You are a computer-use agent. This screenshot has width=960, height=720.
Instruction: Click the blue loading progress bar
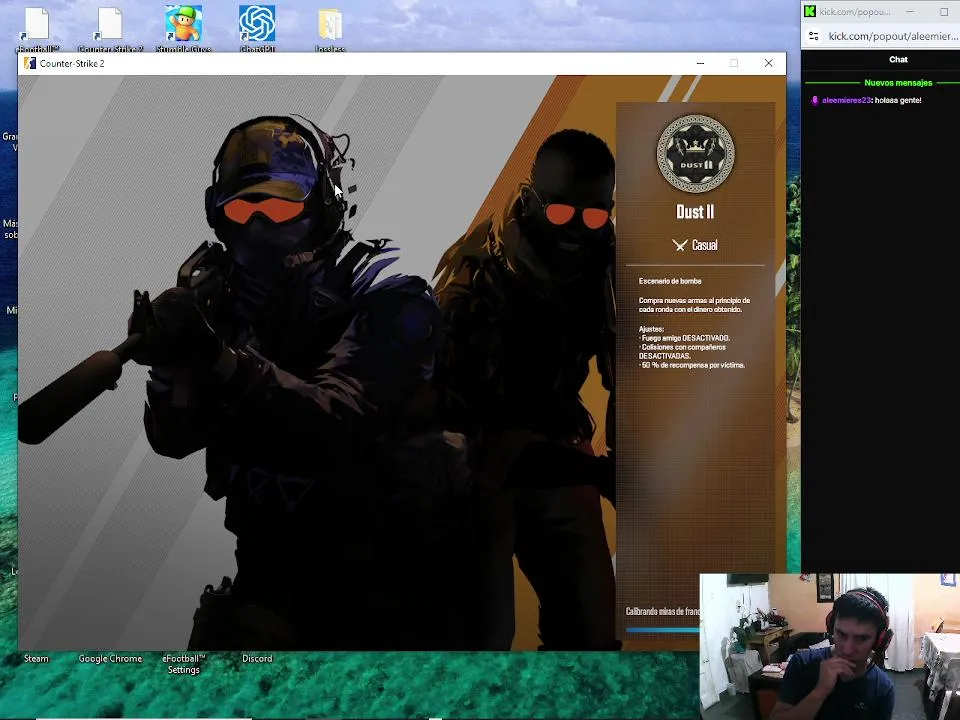click(662, 629)
